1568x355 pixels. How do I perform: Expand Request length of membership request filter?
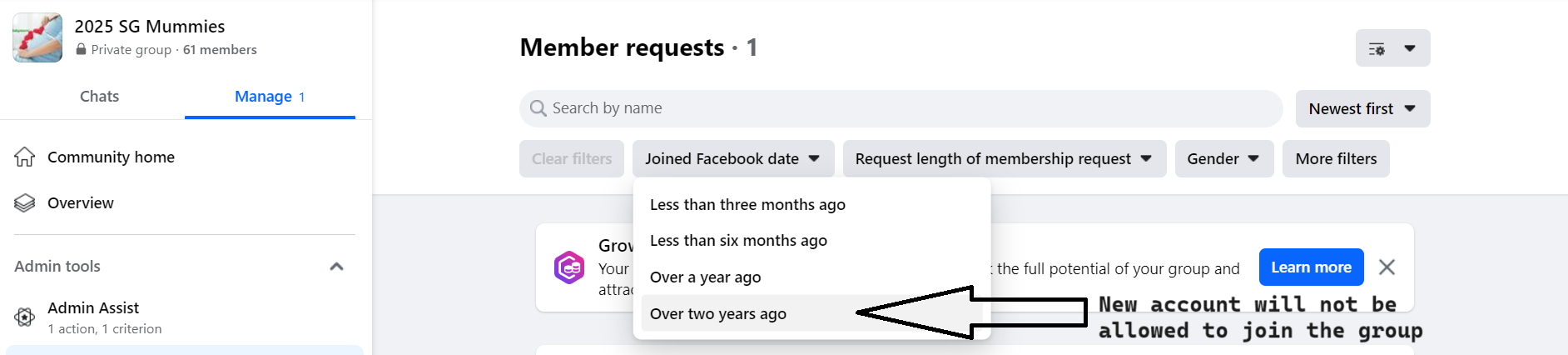(1004, 159)
